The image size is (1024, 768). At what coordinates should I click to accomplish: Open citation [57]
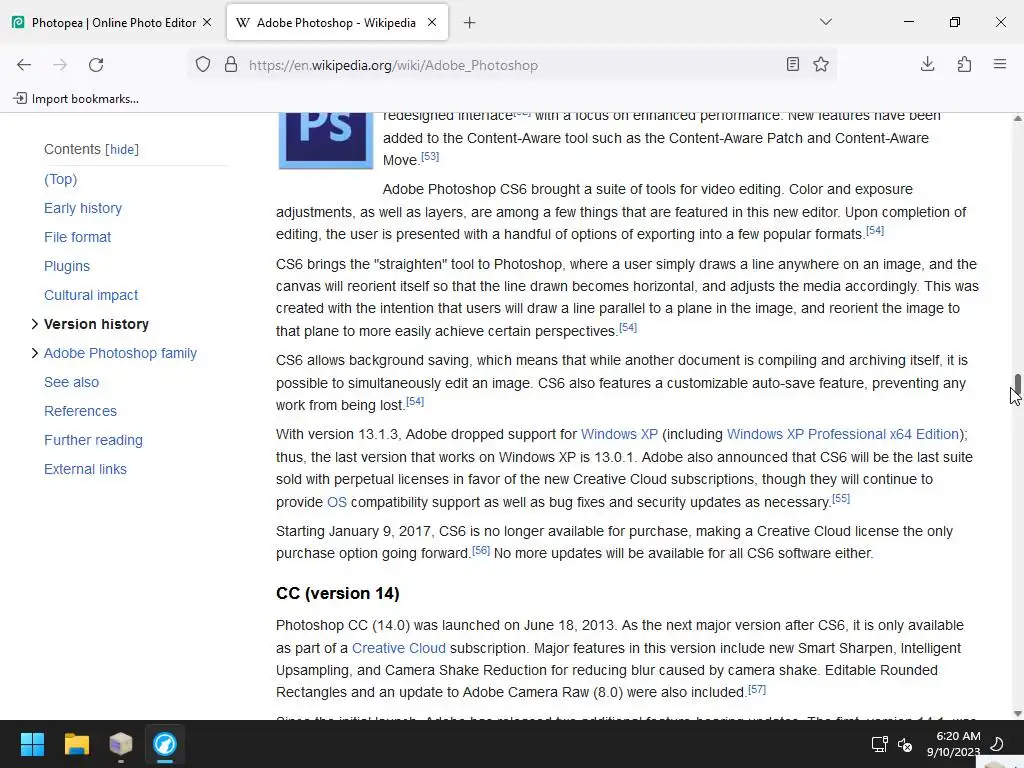tap(757, 690)
